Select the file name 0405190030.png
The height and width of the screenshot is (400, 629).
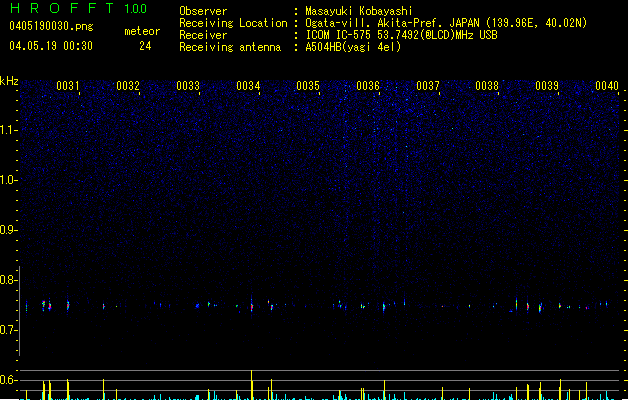51,27
